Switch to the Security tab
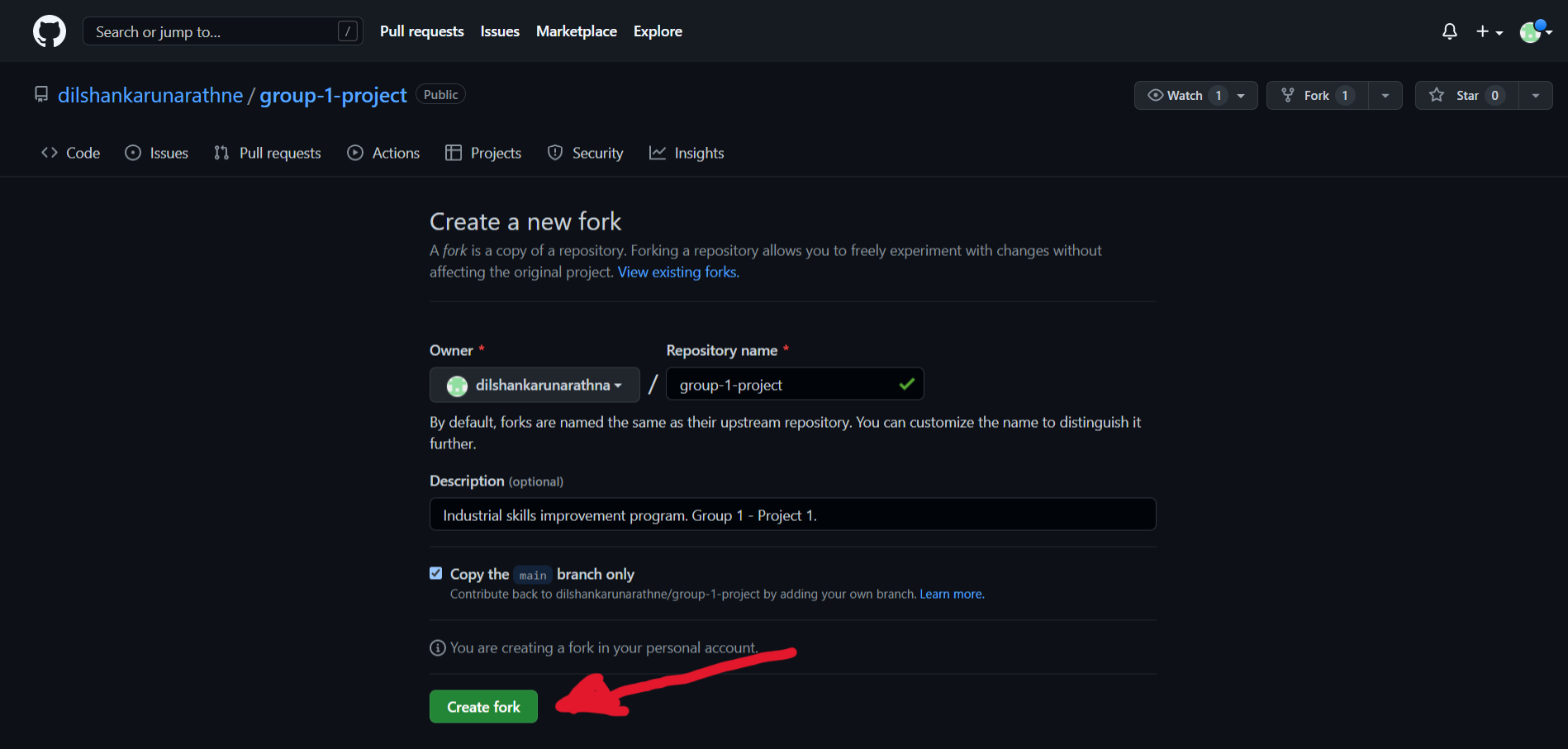This screenshot has height=749, width=1568. pos(586,153)
